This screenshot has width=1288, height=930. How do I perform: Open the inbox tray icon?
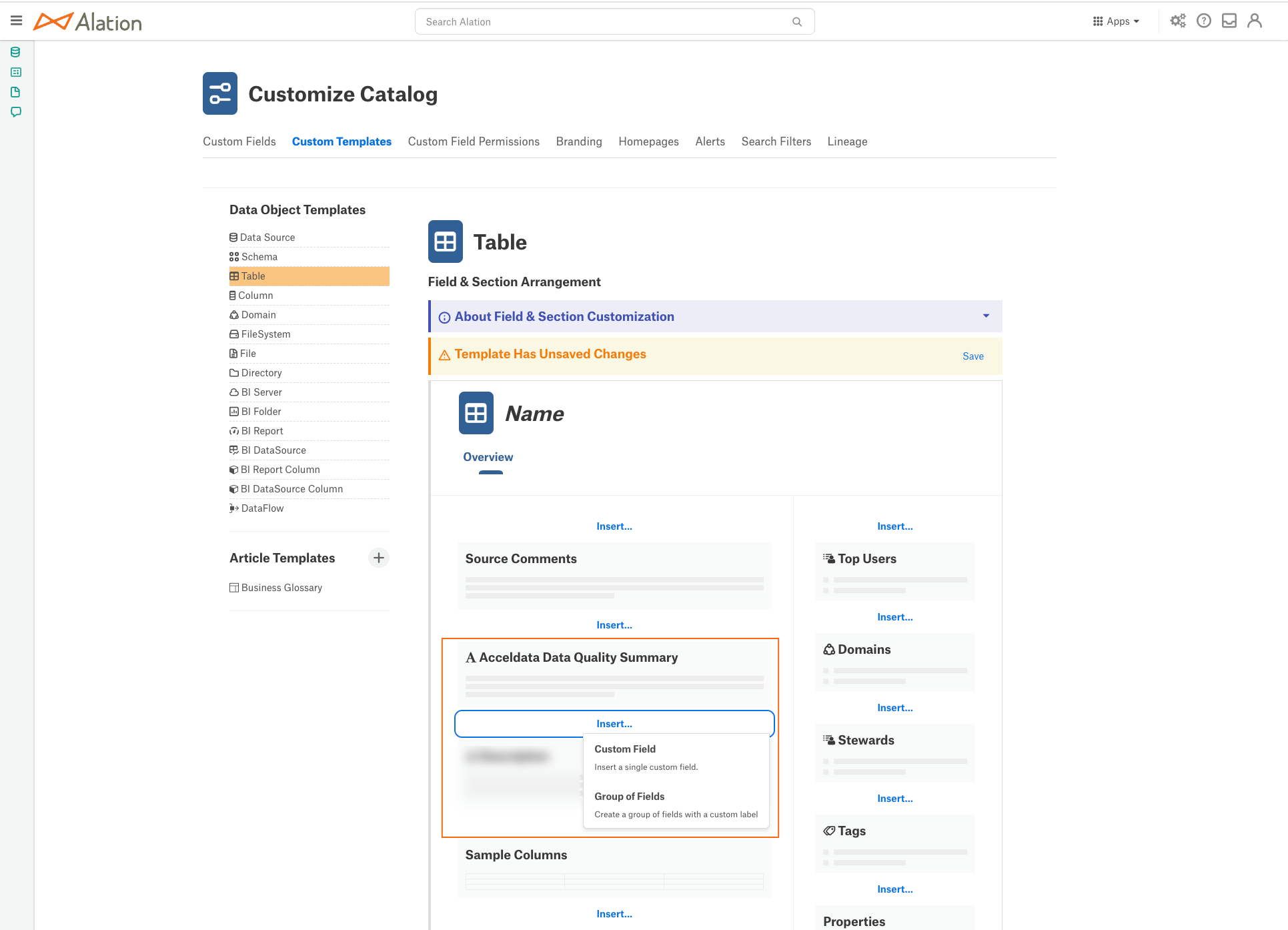[1229, 21]
